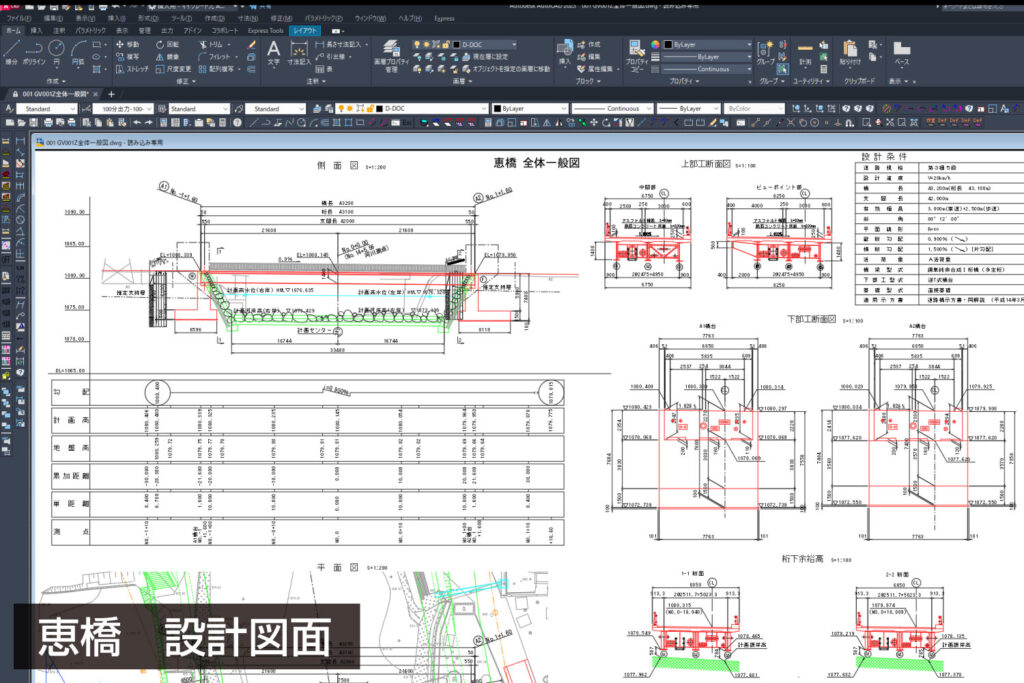Choose the 尺度変更 scale command
Screen dimensions: 1024x683
click(x=174, y=69)
